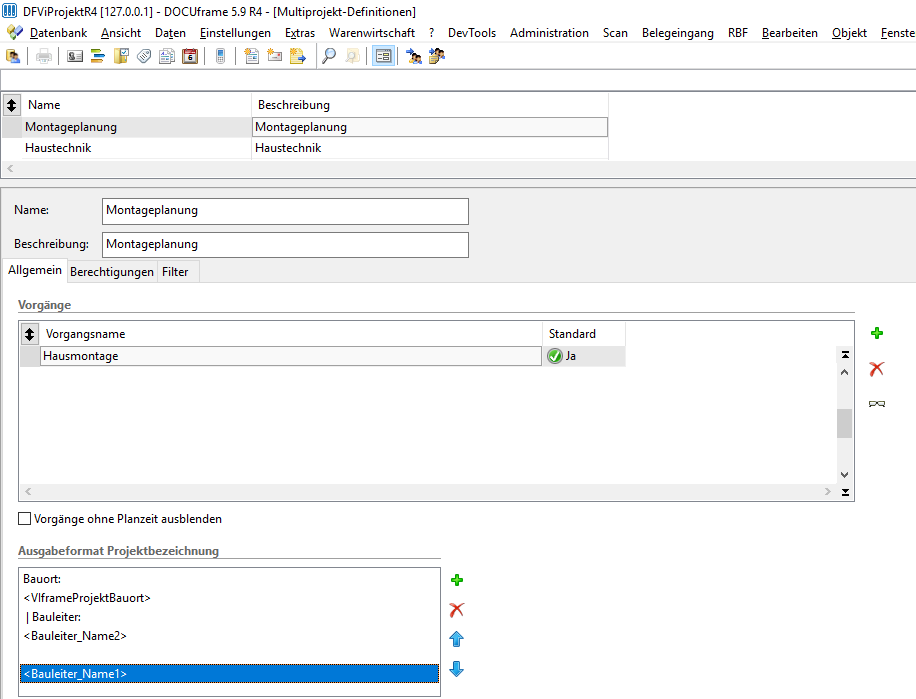This screenshot has width=916, height=699.
Task: Open the contact card toolbar icon
Action: click(75, 56)
